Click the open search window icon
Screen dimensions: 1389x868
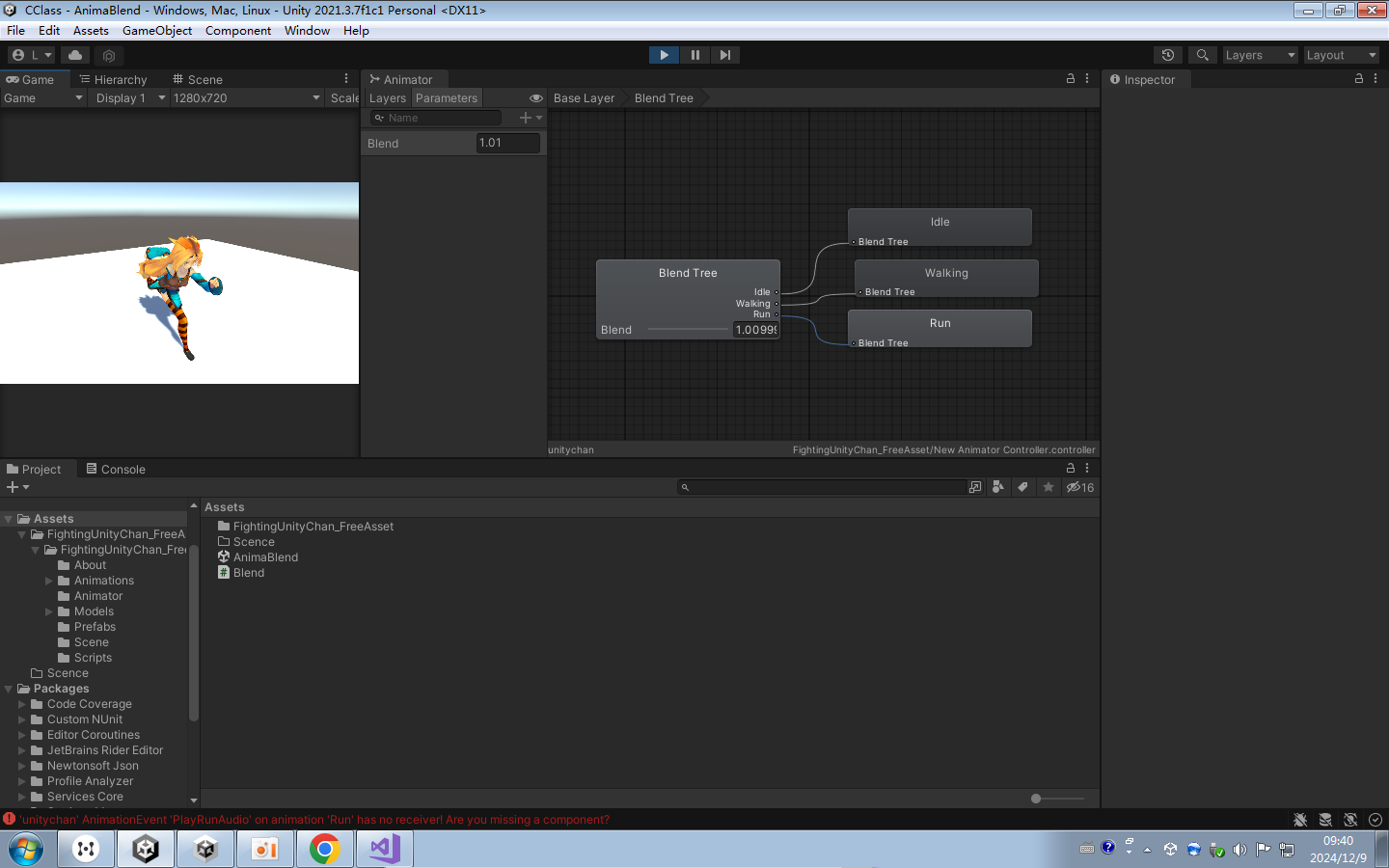coord(975,487)
